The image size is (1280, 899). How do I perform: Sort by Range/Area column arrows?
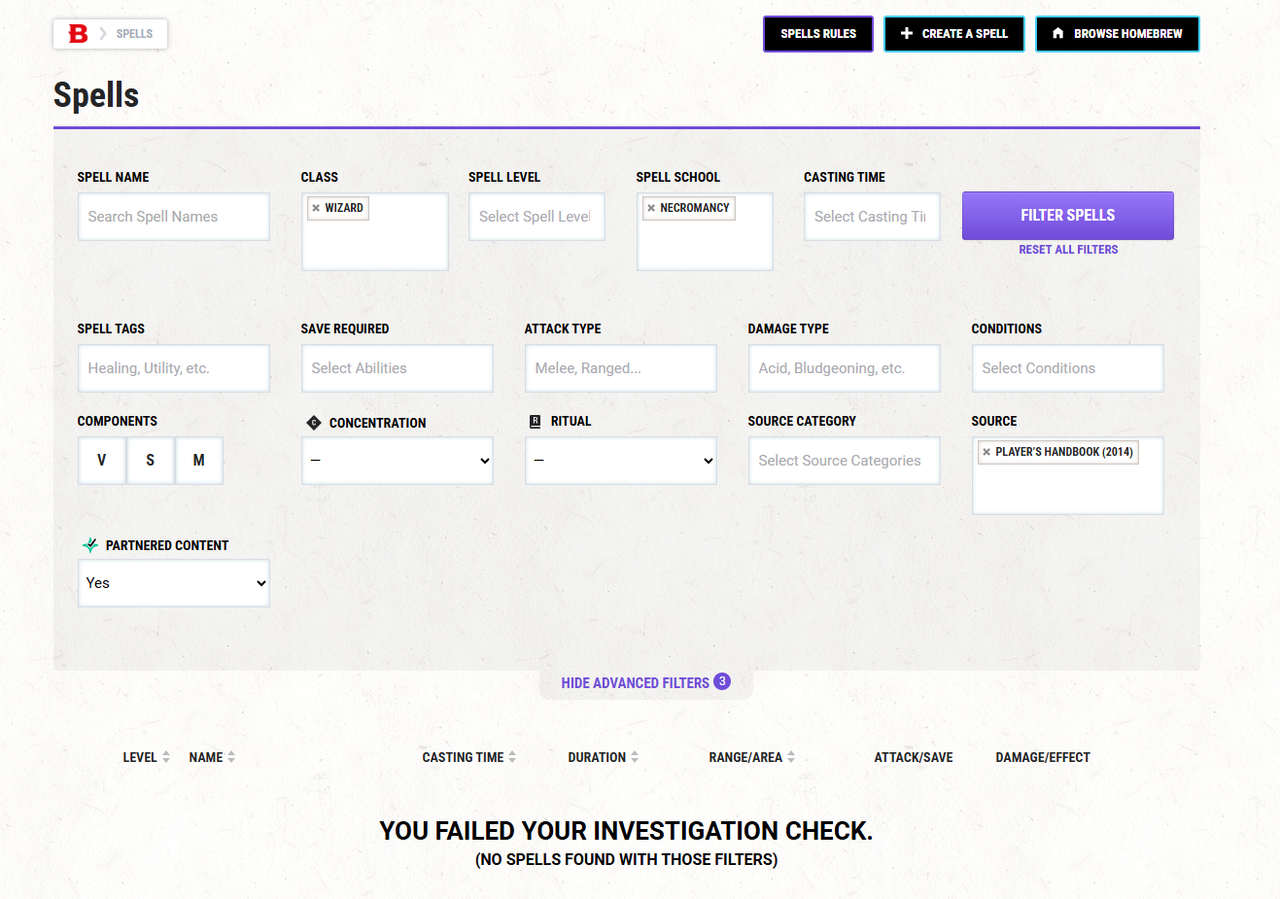pyautogui.click(x=791, y=757)
